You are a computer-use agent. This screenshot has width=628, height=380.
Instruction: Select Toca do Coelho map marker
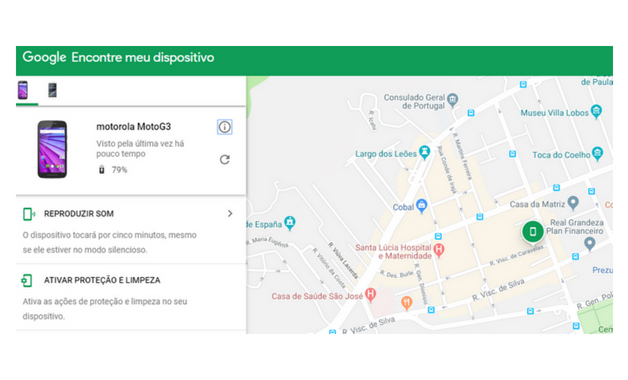tap(598, 154)
